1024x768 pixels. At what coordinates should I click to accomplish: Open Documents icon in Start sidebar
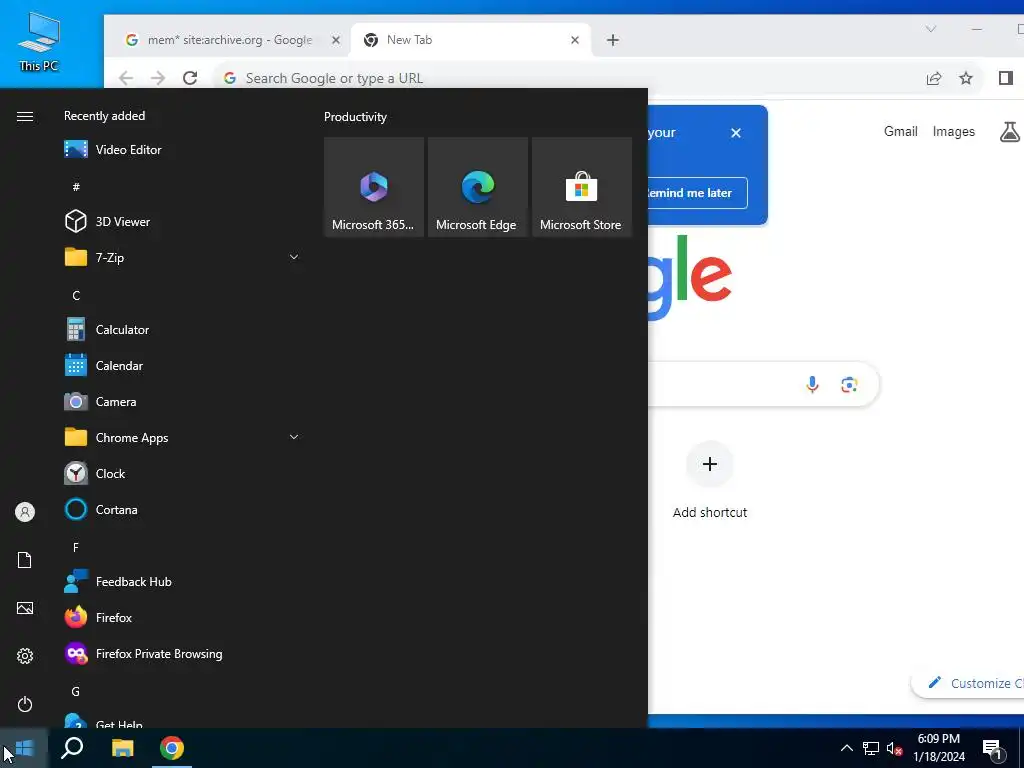coord(25,560)
